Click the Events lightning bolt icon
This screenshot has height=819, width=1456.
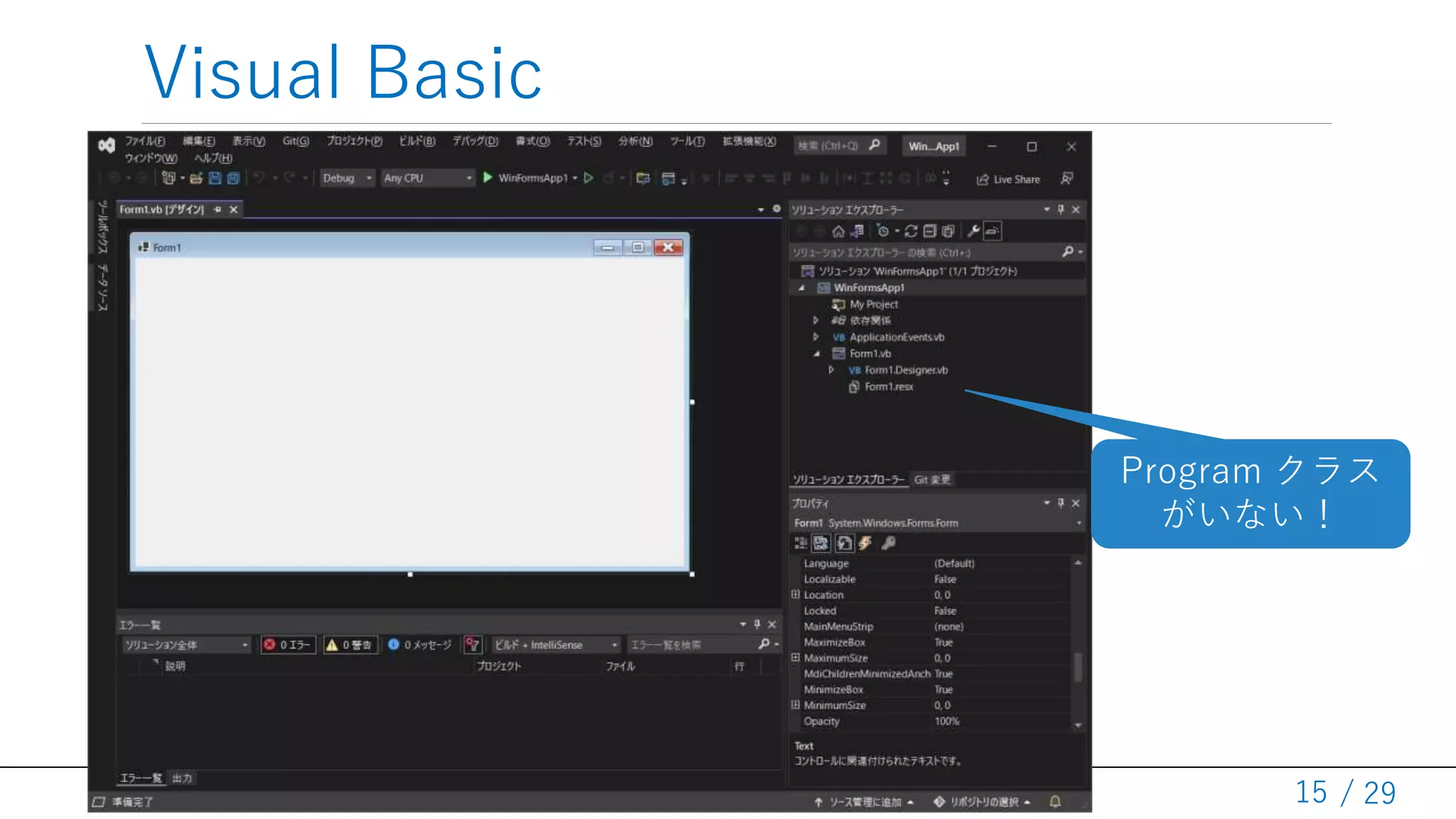(x=865, y=543)
